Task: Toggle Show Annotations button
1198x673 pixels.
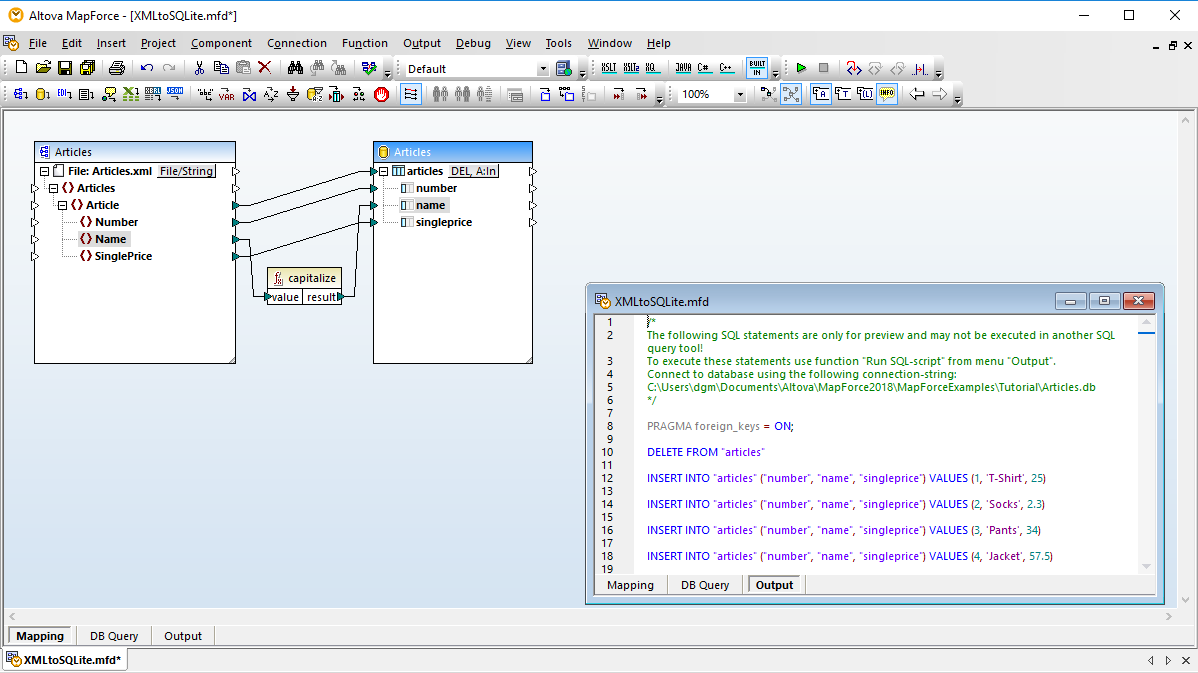Action: (x=821, y=94)
